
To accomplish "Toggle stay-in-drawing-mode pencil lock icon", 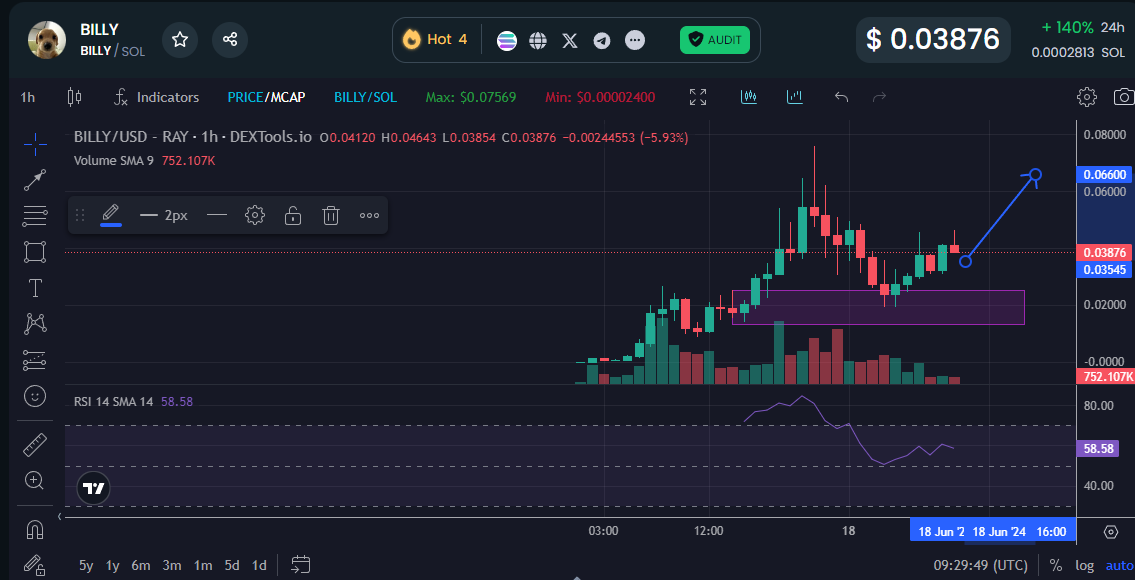I will pos(35,564).
